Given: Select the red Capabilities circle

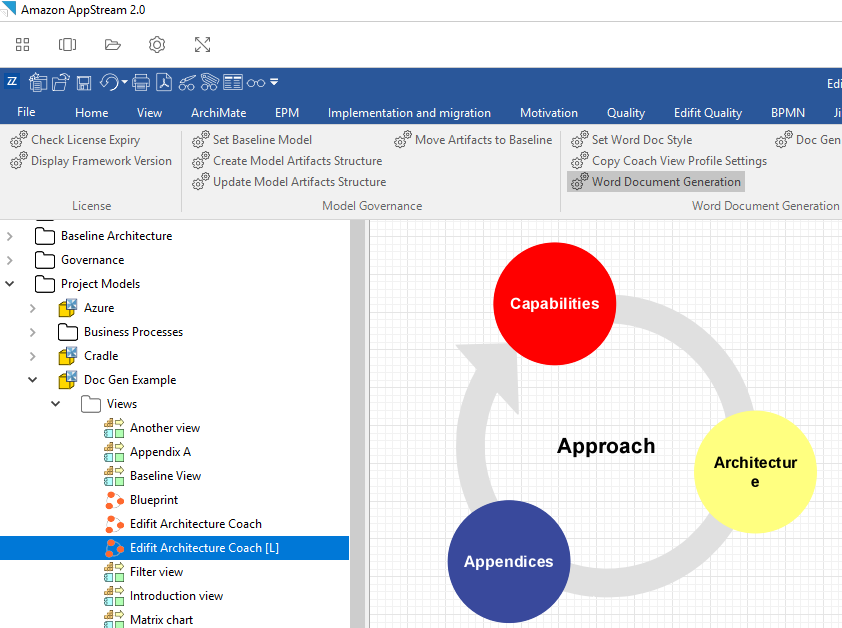Looking at the screenshot, I should [x=554, y=303].
